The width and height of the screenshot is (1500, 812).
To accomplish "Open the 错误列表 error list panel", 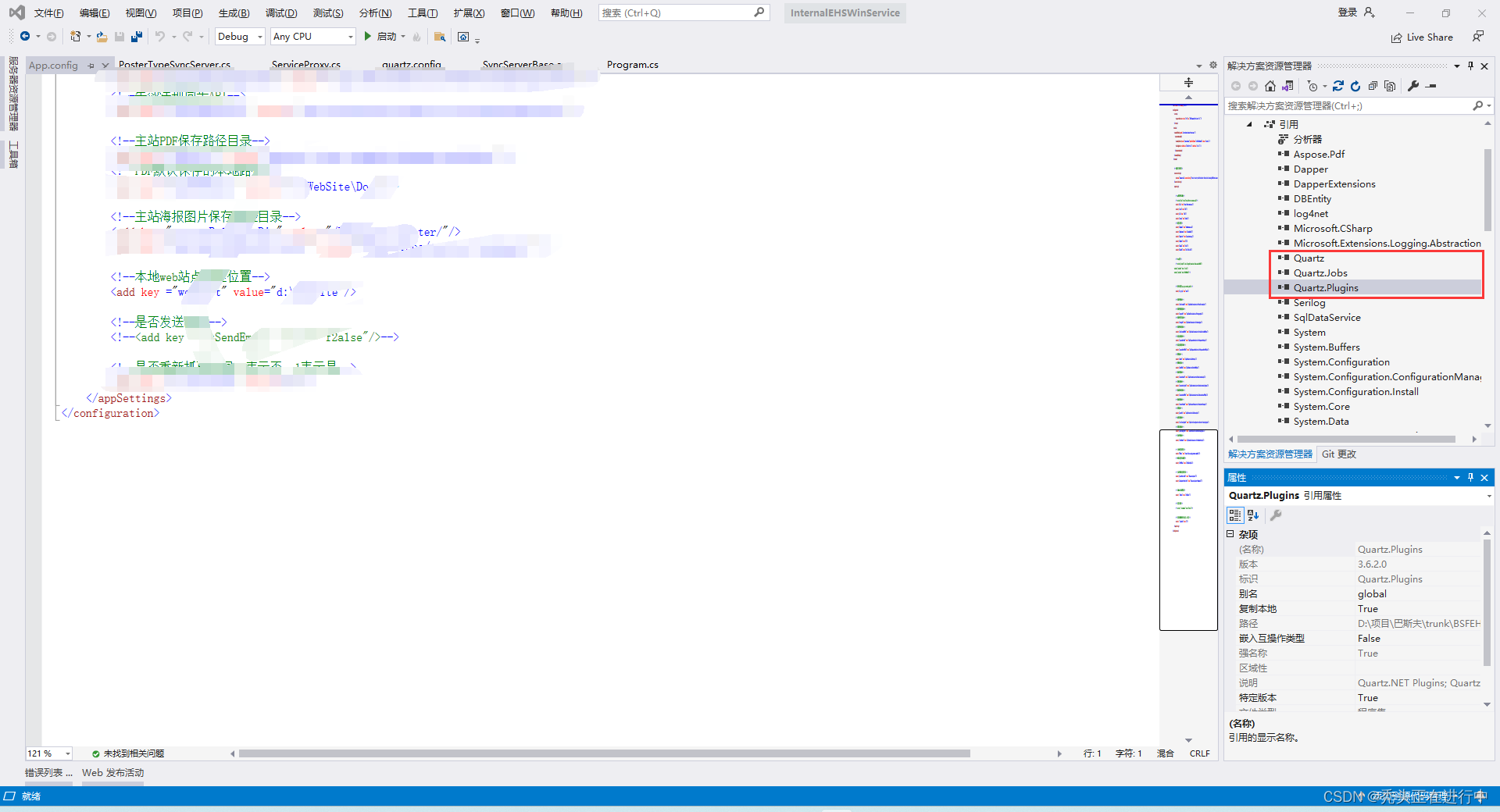I will pos(48,772).
